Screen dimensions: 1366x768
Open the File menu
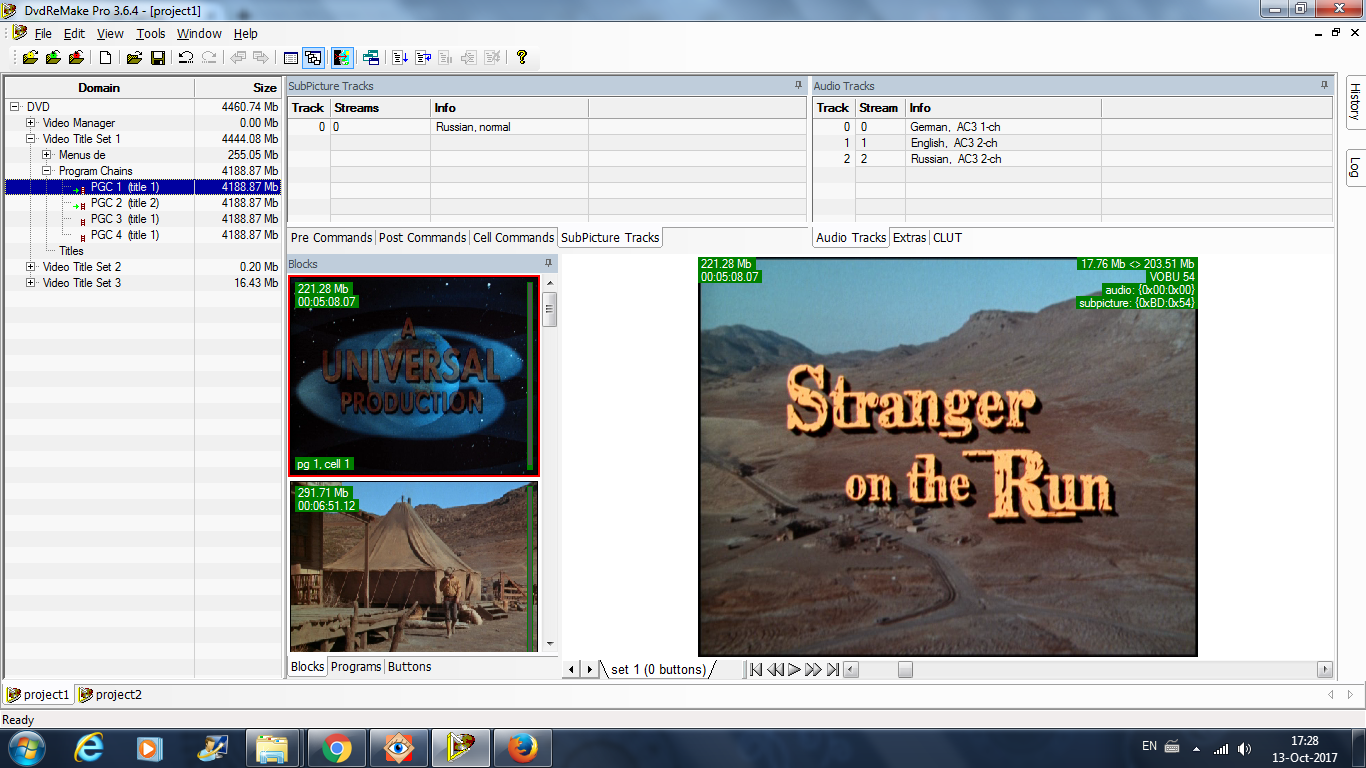point(43,33)
